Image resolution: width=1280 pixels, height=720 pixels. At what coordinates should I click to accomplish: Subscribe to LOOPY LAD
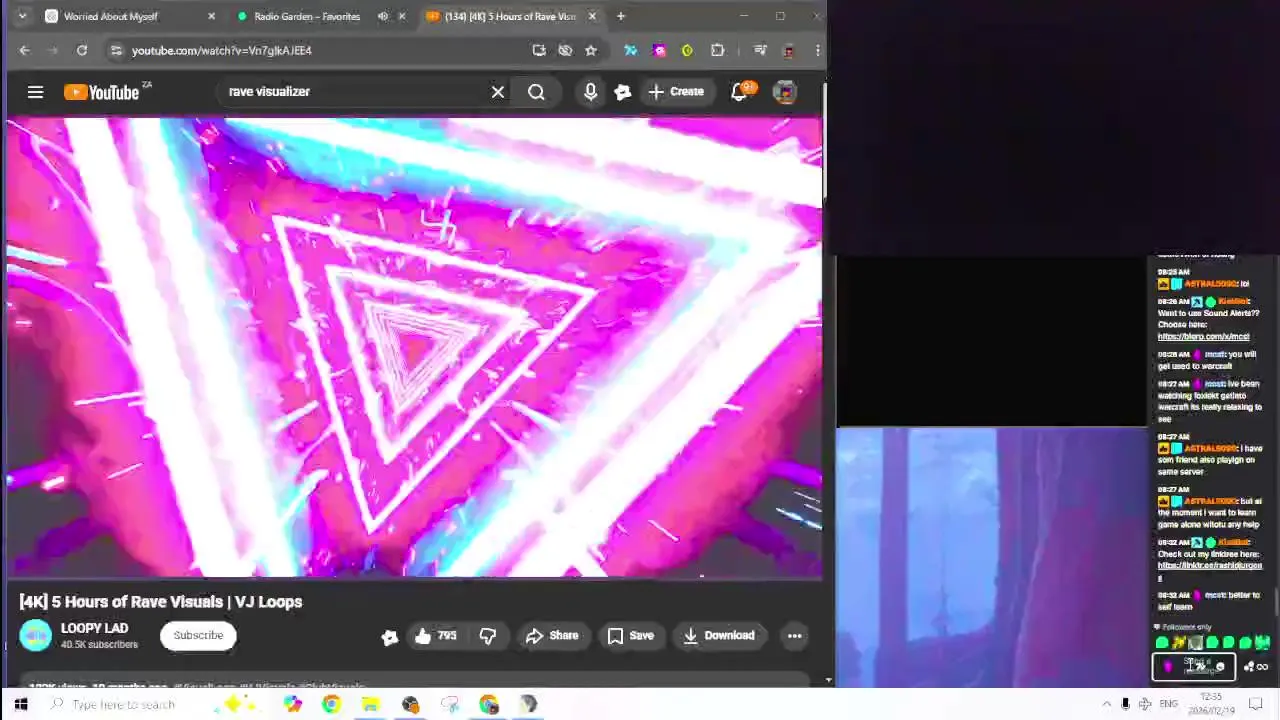click(198, 635)
